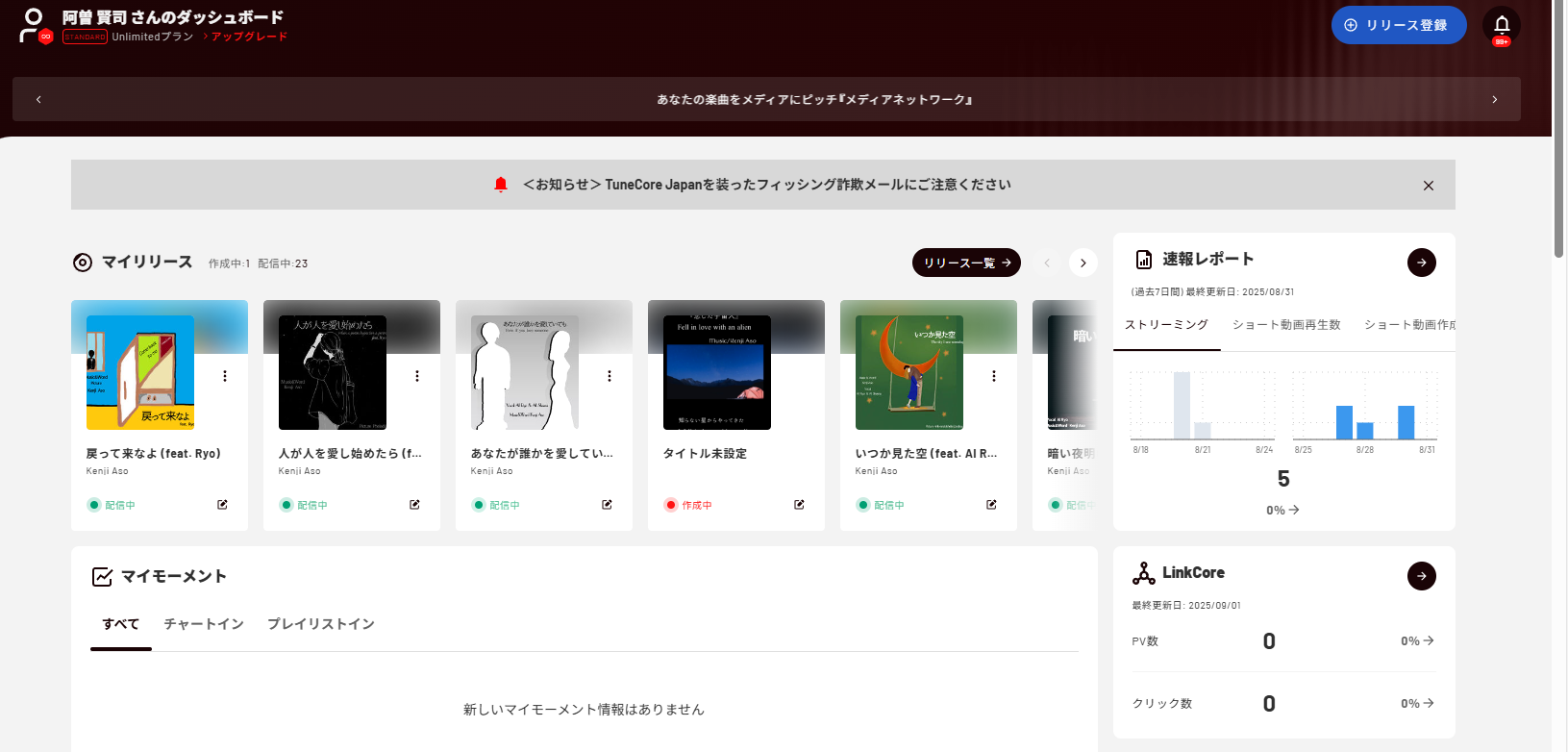The height and width of the screenshot is (752, 1568).
Task: Open three-dot menu on あなたが誰かを愛してい card
Action: (610, 376)
